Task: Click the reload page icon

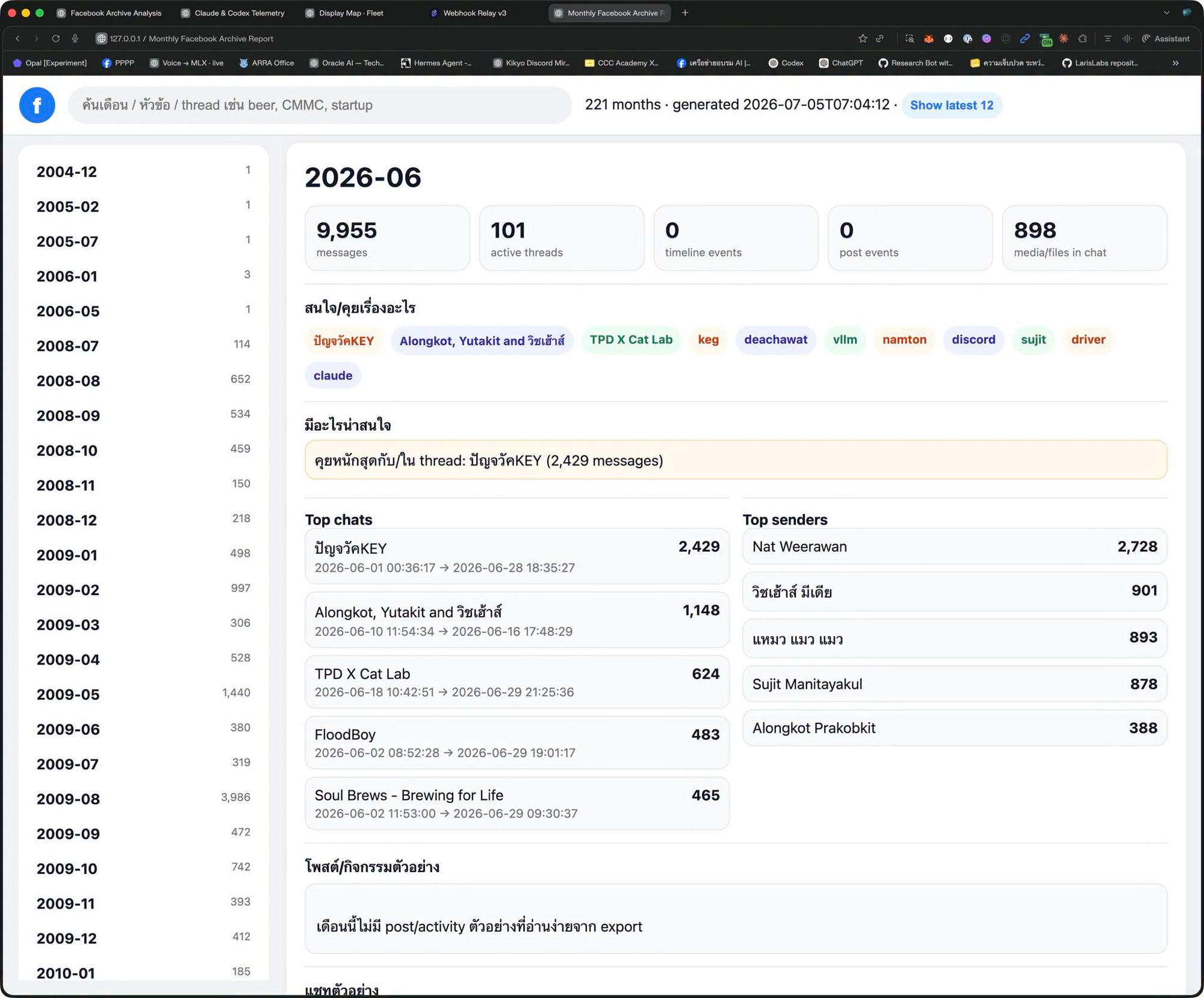Action: (x=55, y=39)
